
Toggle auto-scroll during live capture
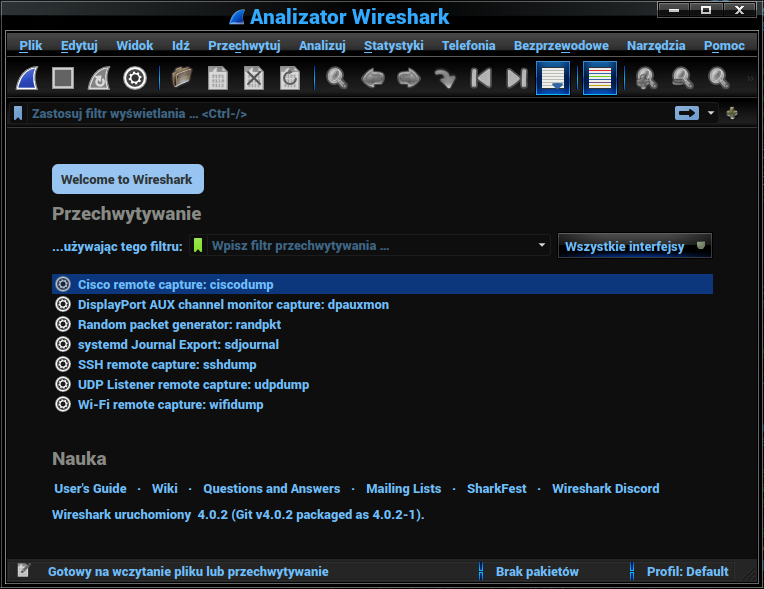tap(553, 78)
